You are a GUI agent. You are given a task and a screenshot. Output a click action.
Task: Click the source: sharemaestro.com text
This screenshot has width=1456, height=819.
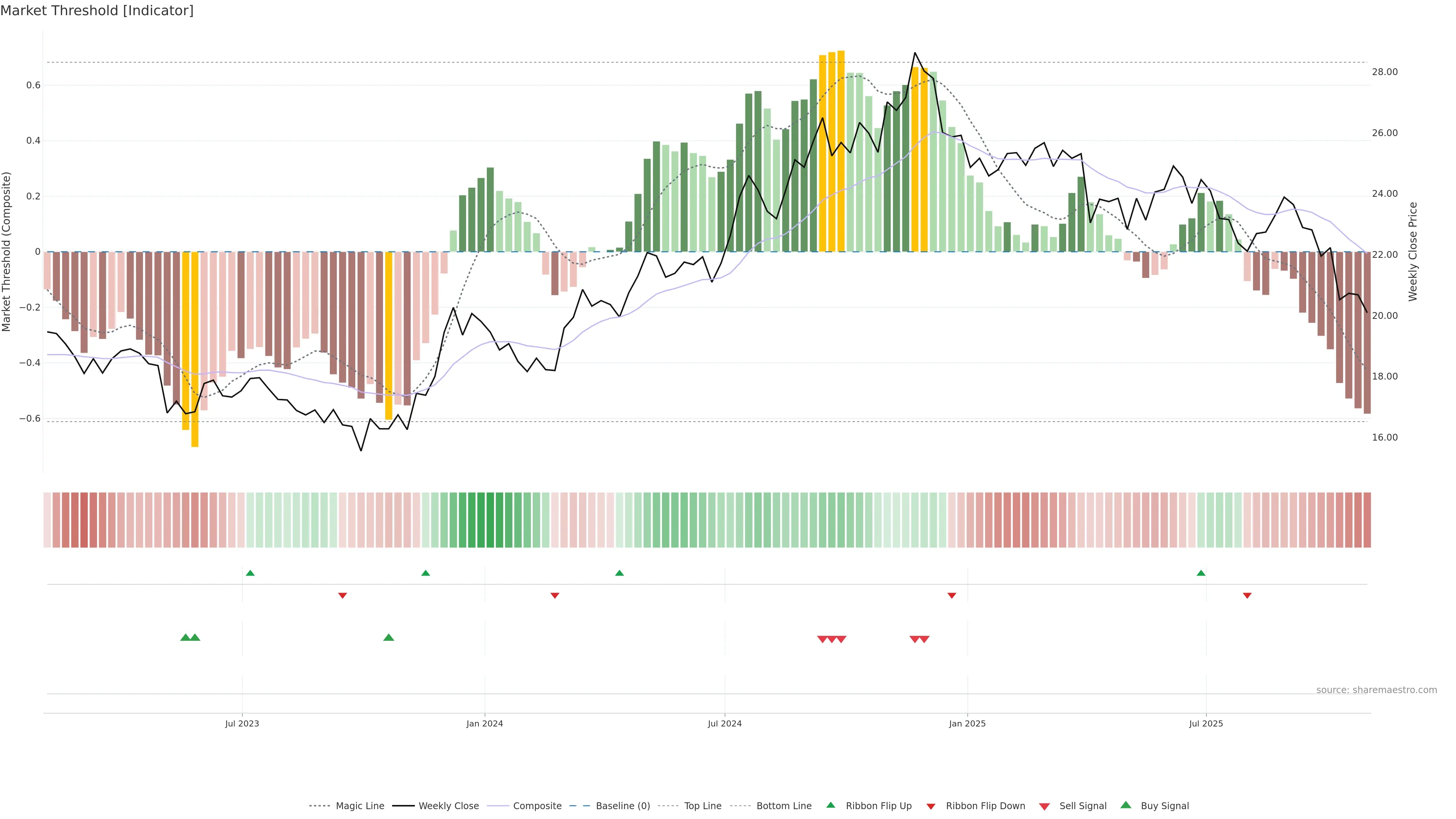(x=1376, y=690)
